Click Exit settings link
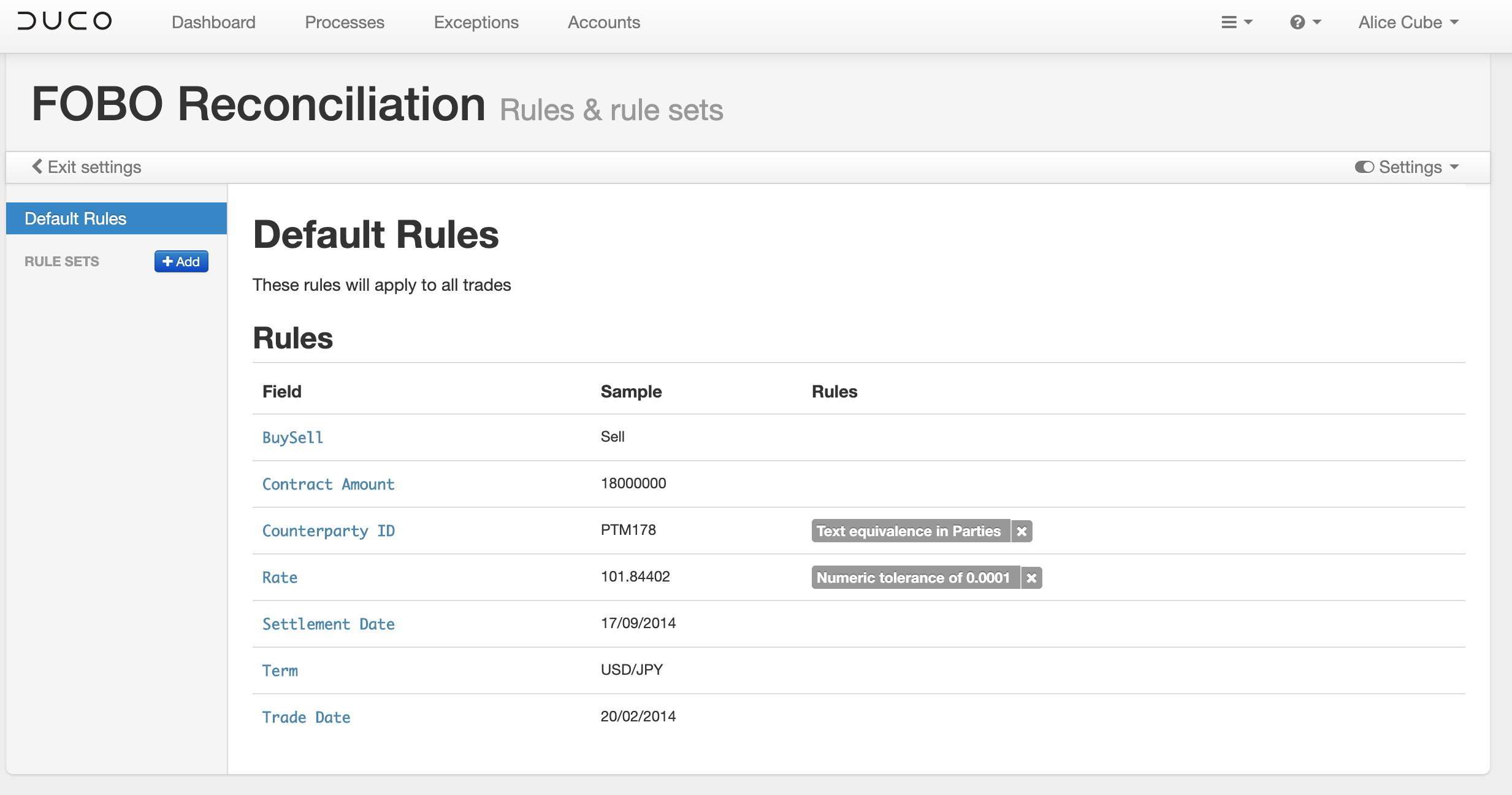The height and width of the screenshot is (795, 1512). (86, 167)
